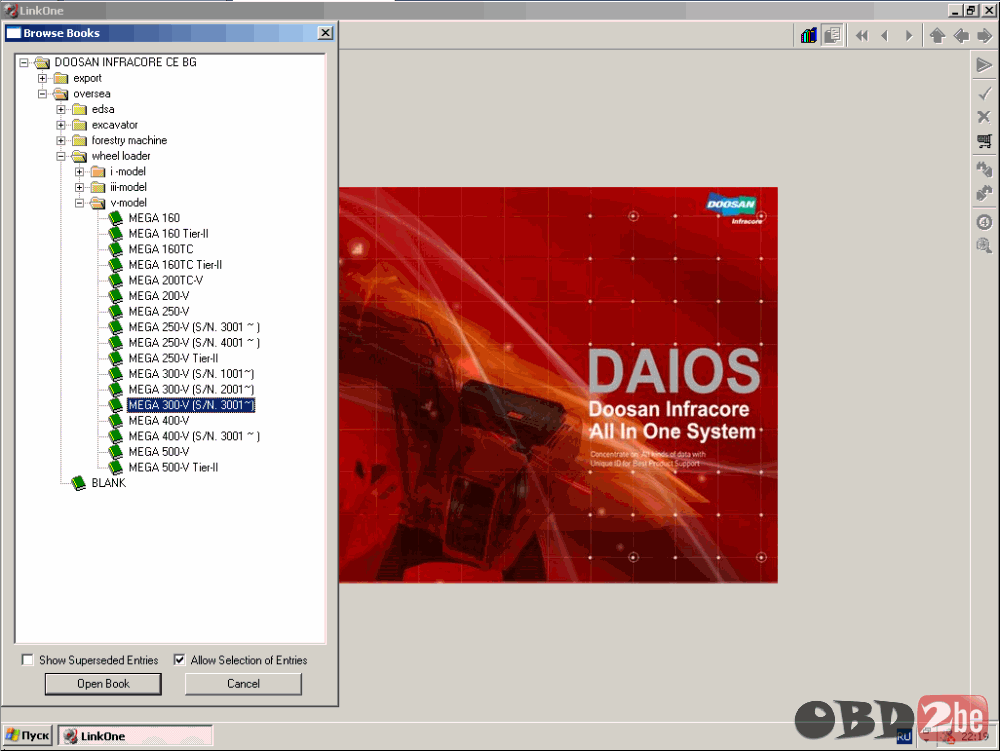Click the up arrow toolbar icon
Image resolution: width=1000 pixels, height=751 pixels.
point(937,36)
